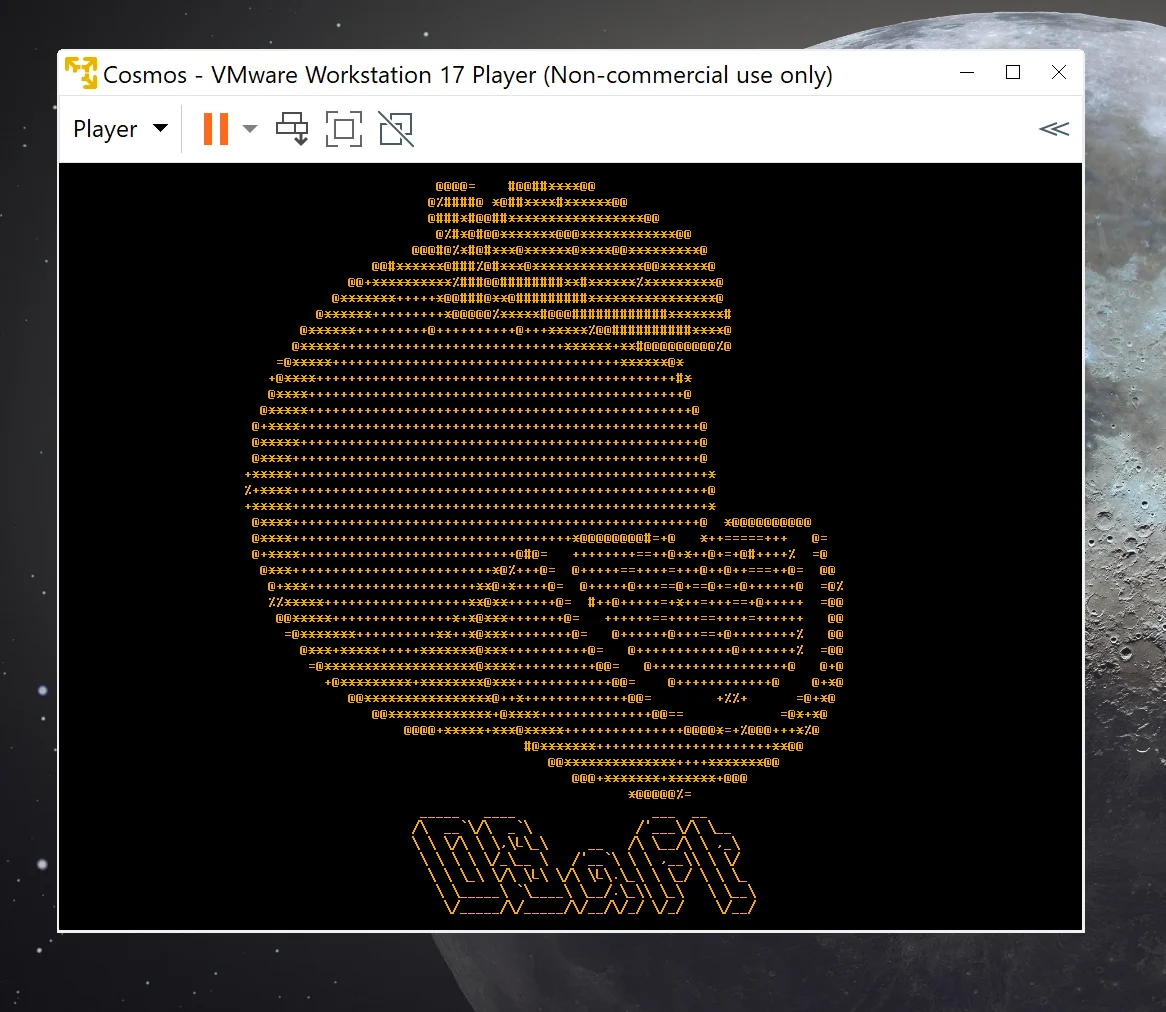1166x1012 pixels.
Task: Close the Cosmos VMware Player window
Action: [x=1059, y=72]
